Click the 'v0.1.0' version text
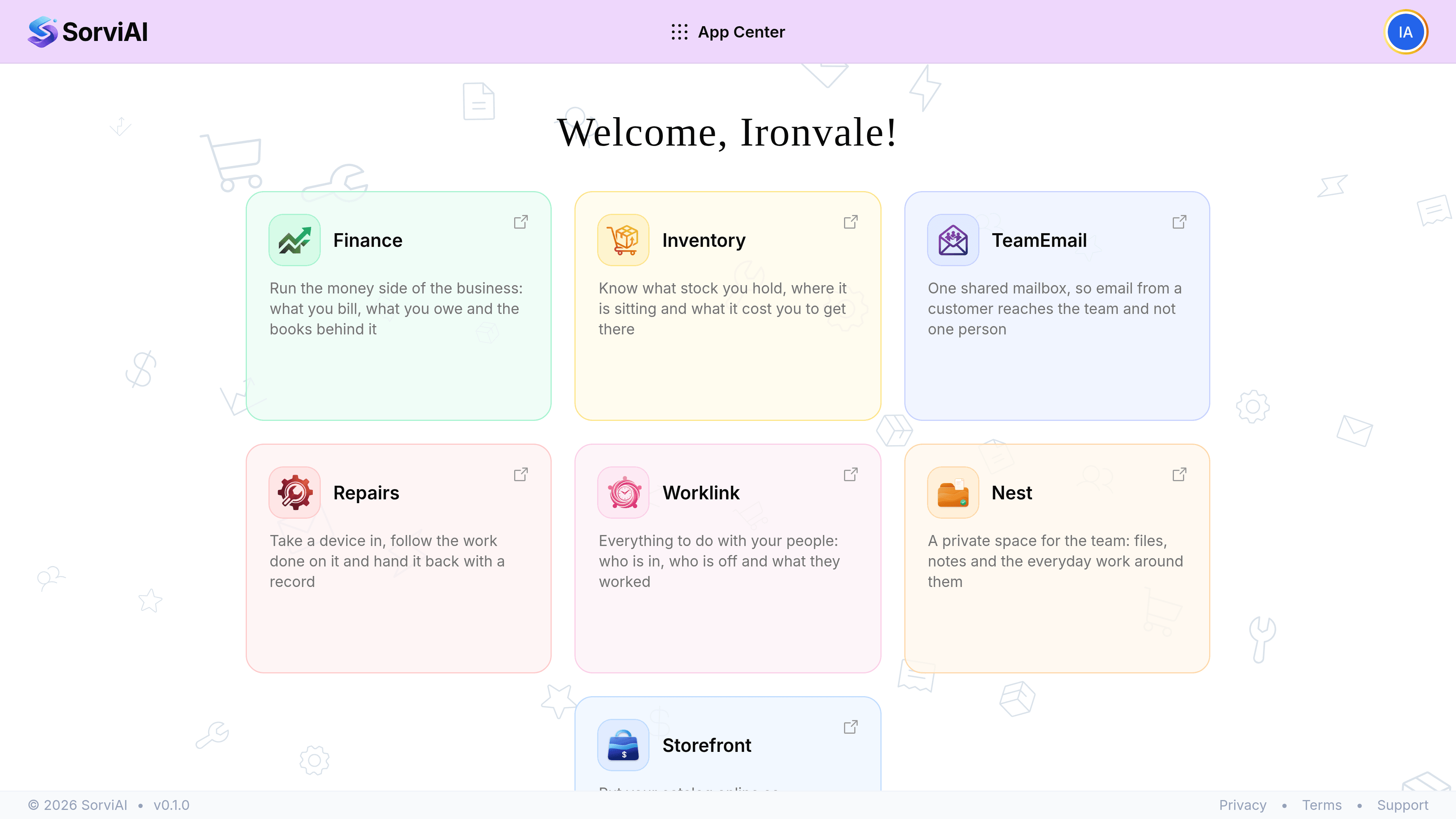The width and height of the screenshot is (1456, 819). pyautogui.click(x=171, y=805)
